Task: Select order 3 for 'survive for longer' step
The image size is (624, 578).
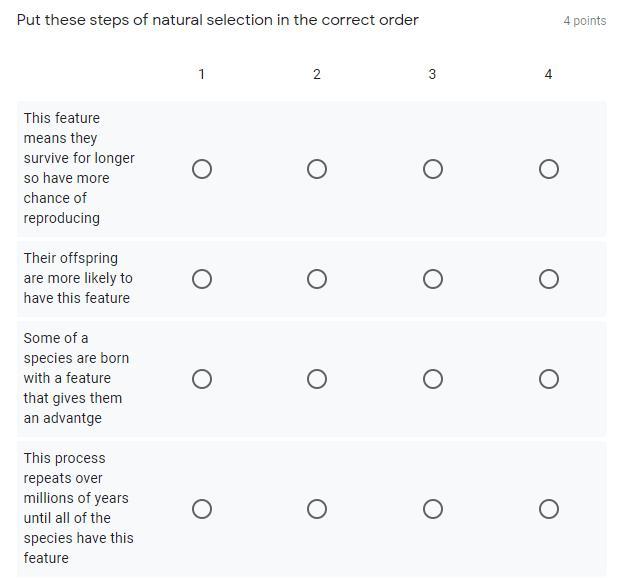Action: coord(433,169)
